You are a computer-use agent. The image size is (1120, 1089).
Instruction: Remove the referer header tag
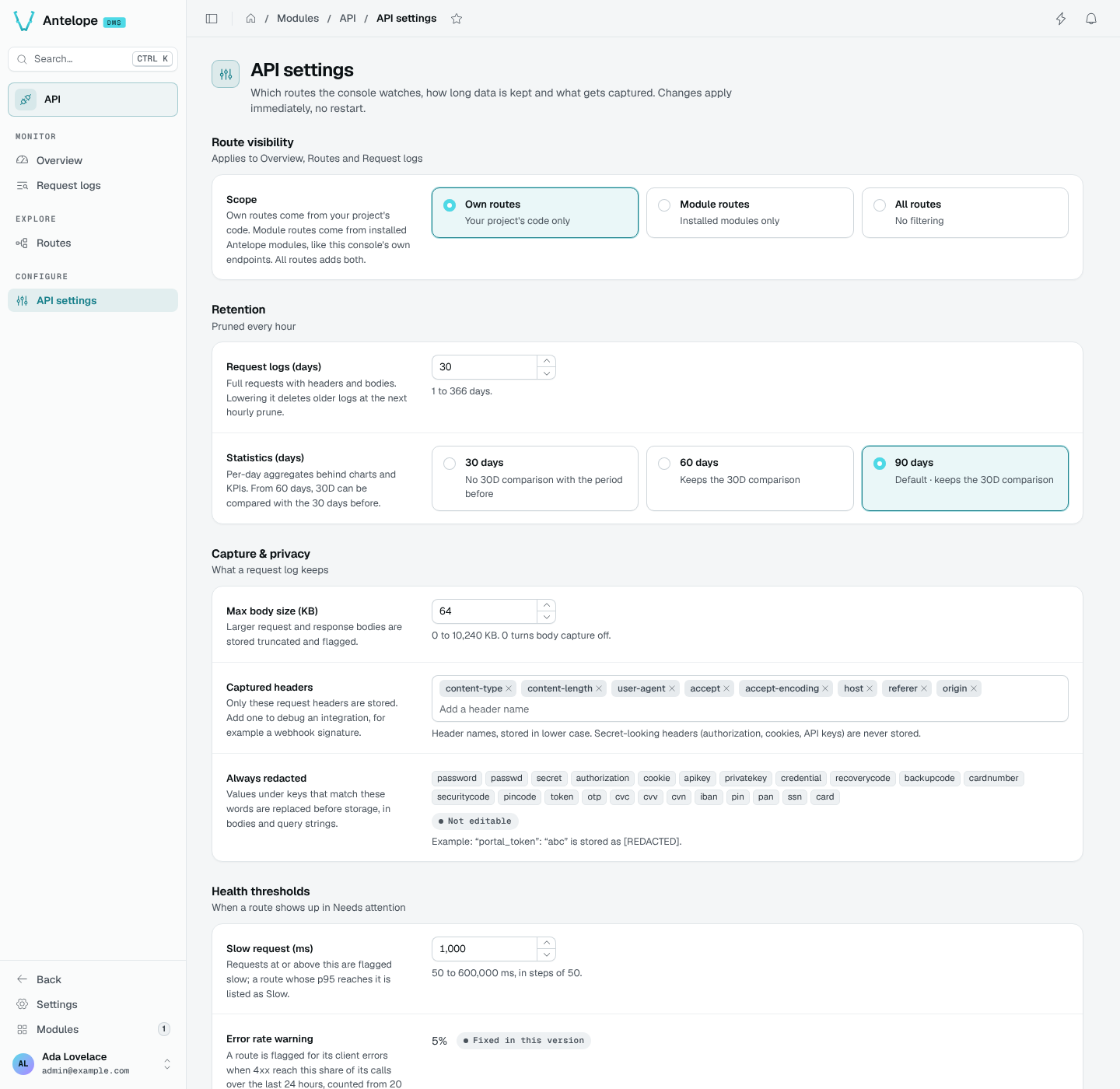tap(924, 688)
